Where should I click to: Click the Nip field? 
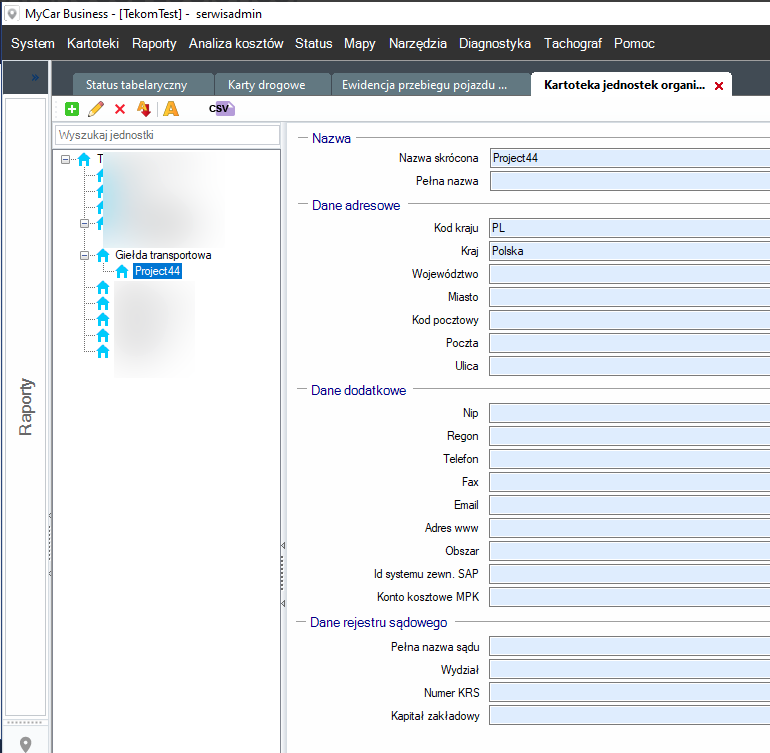coord(630,413)
